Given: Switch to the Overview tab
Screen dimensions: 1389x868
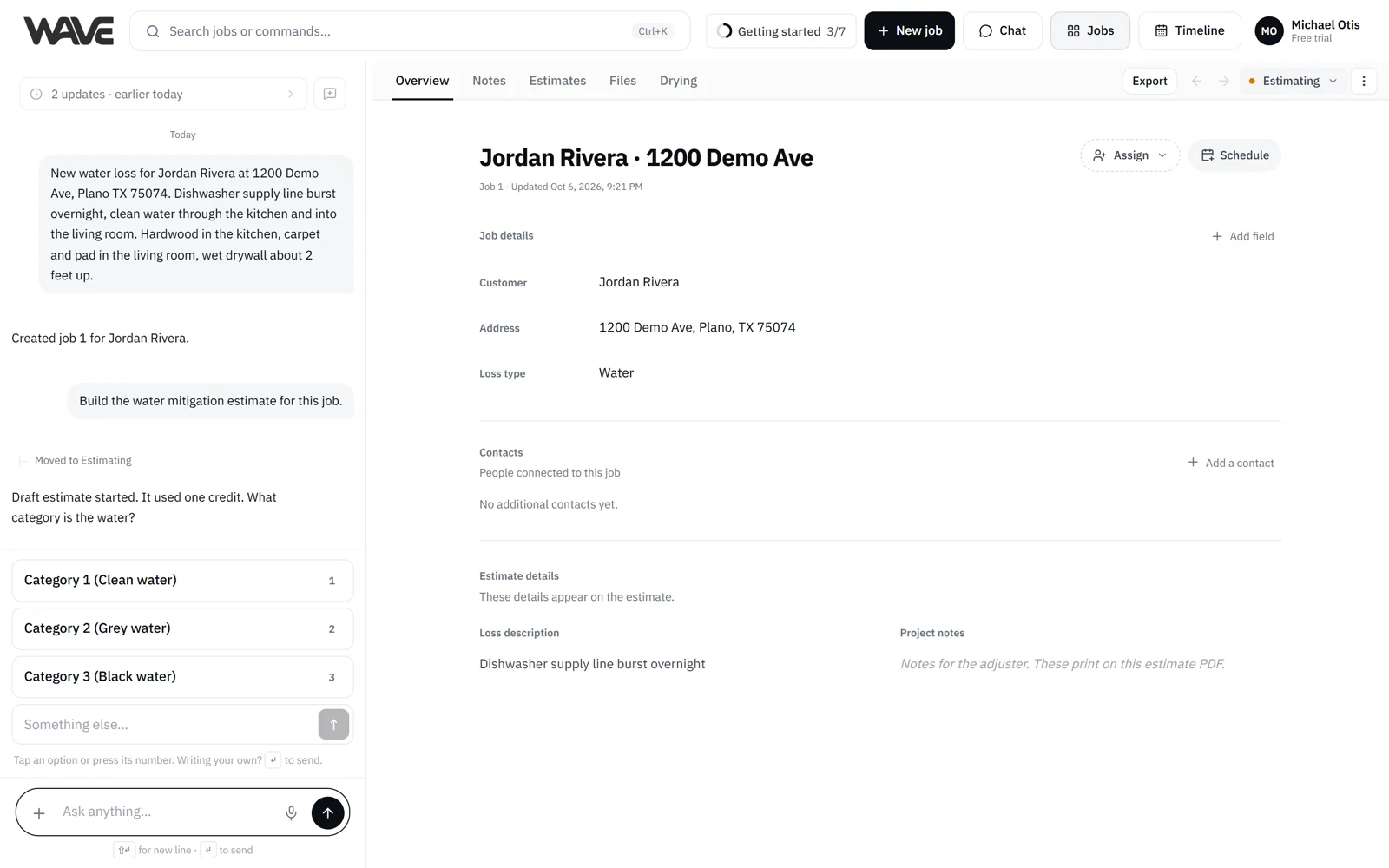Looking at the screenshot, I should (x=422, y=81).
